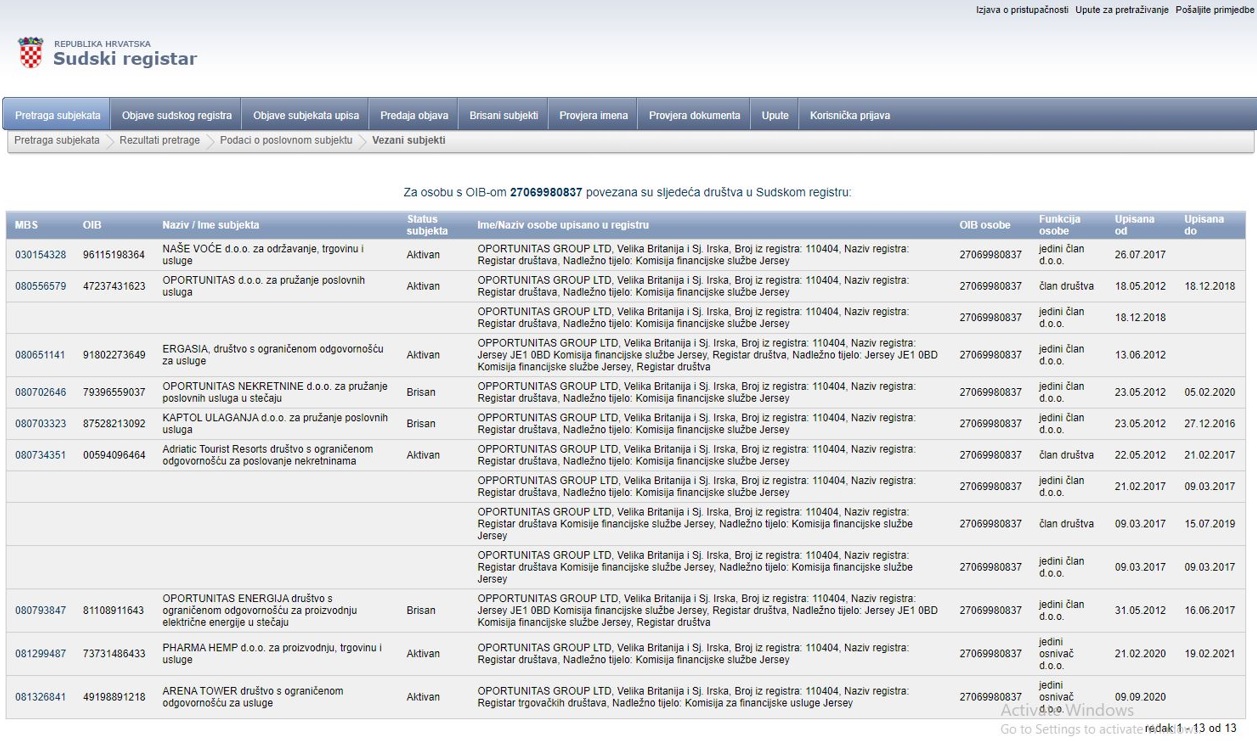This screenshot has width=1257, height=741.
Task: Click the Upute menu tab
Action: tap(774, 115)
